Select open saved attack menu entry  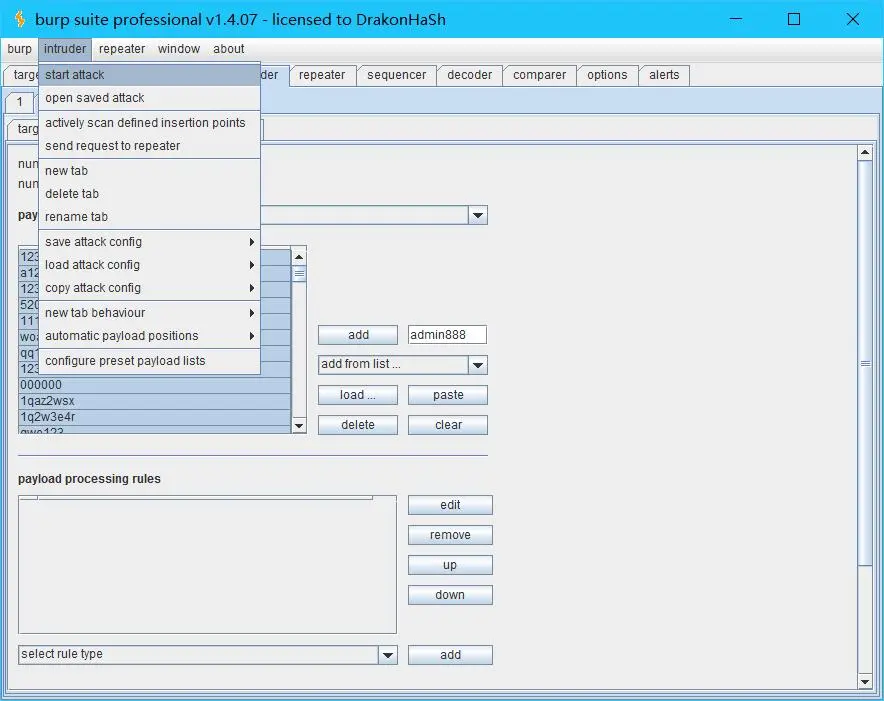(x=149, y=98)
